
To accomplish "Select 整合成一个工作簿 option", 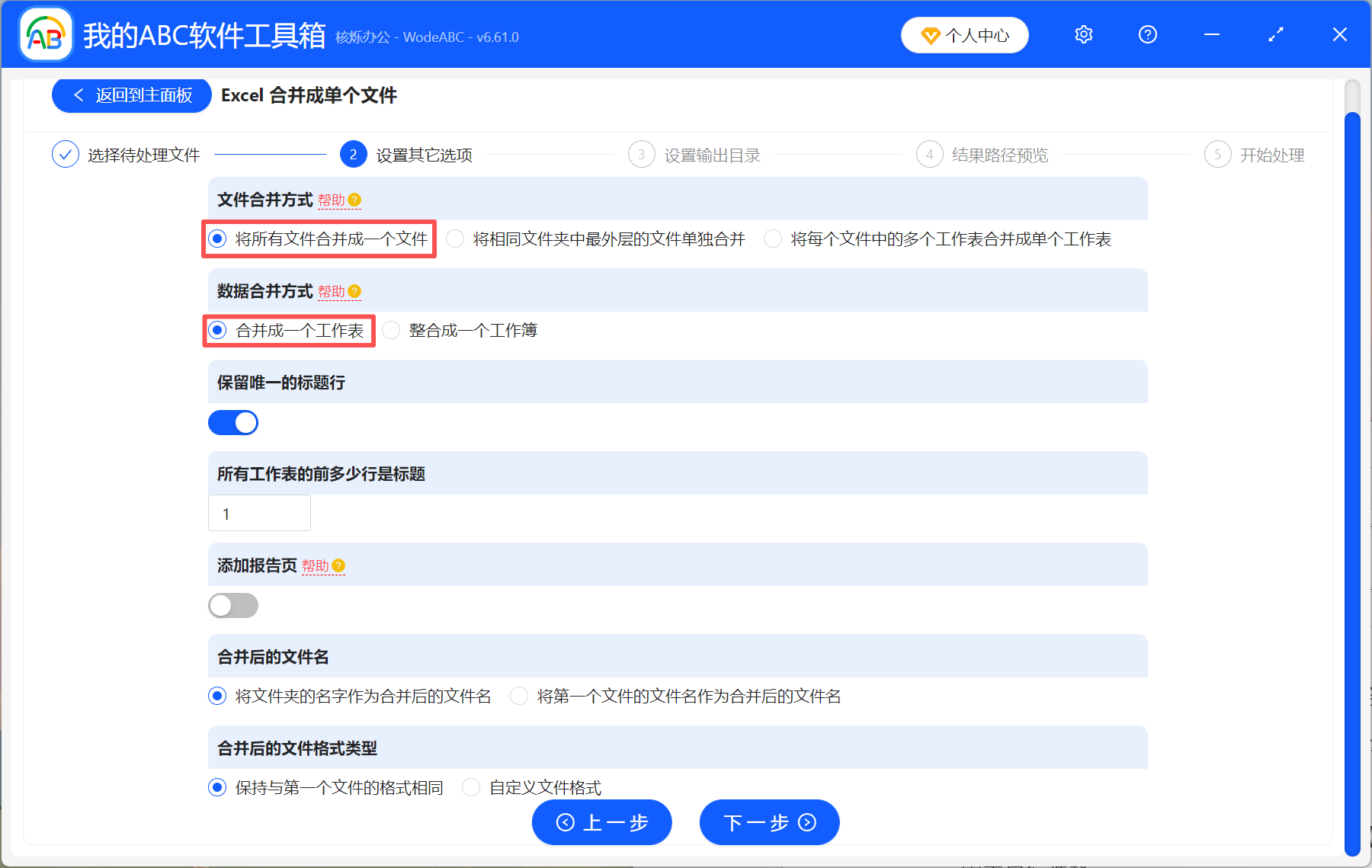I will click(391, 330).
